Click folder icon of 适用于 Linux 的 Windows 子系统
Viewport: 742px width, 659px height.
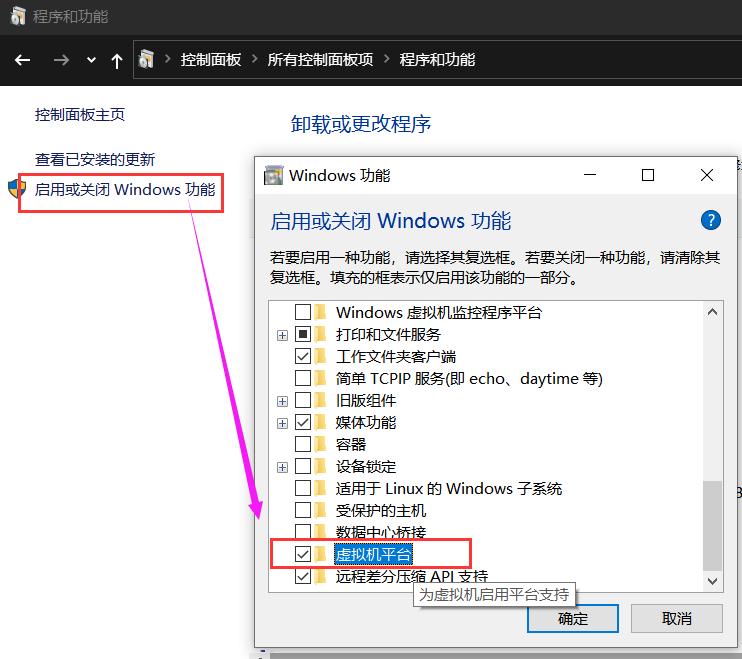tap(321, 488)
